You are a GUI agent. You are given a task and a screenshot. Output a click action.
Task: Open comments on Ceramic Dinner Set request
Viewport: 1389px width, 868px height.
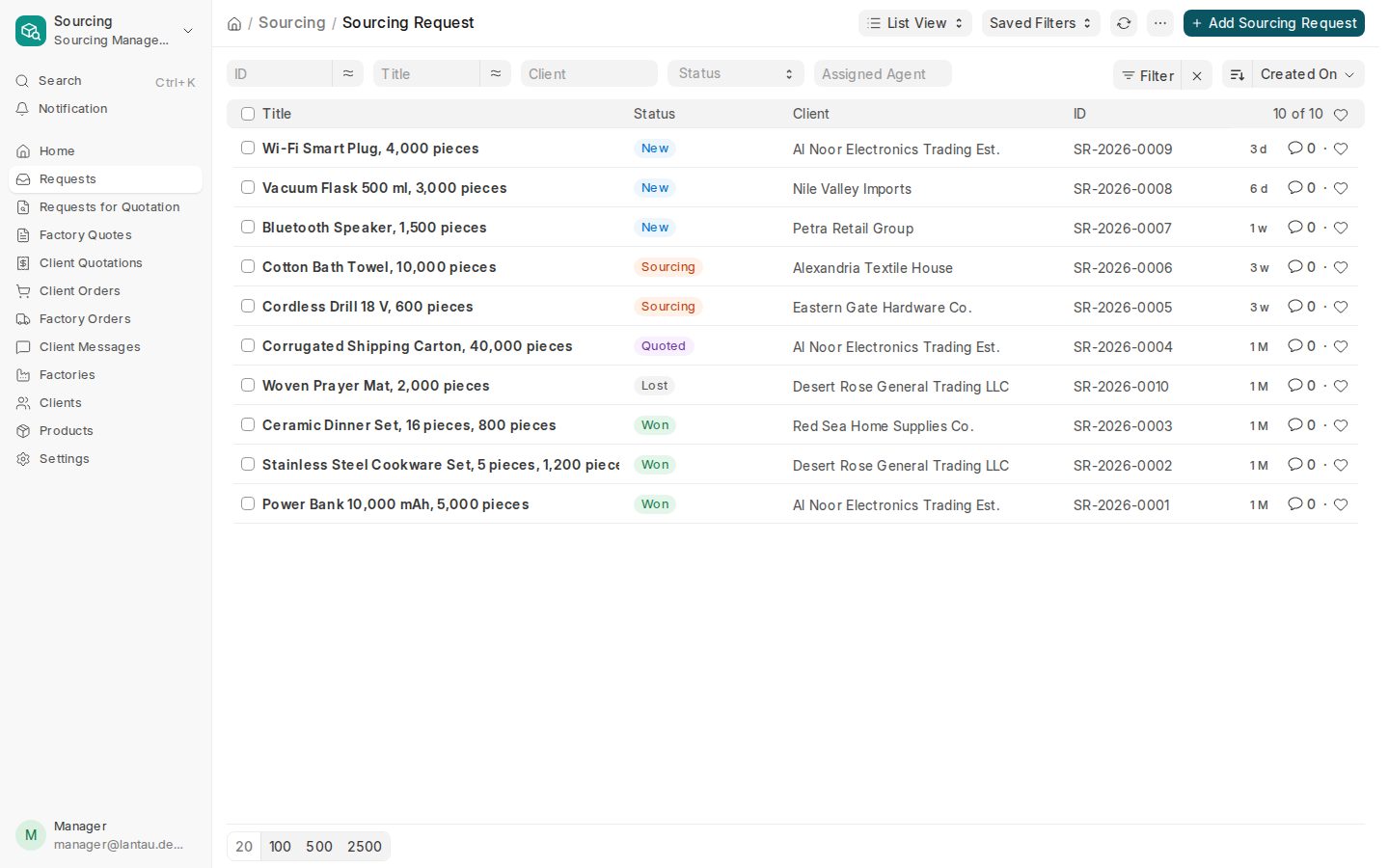tap(1301, 425)
